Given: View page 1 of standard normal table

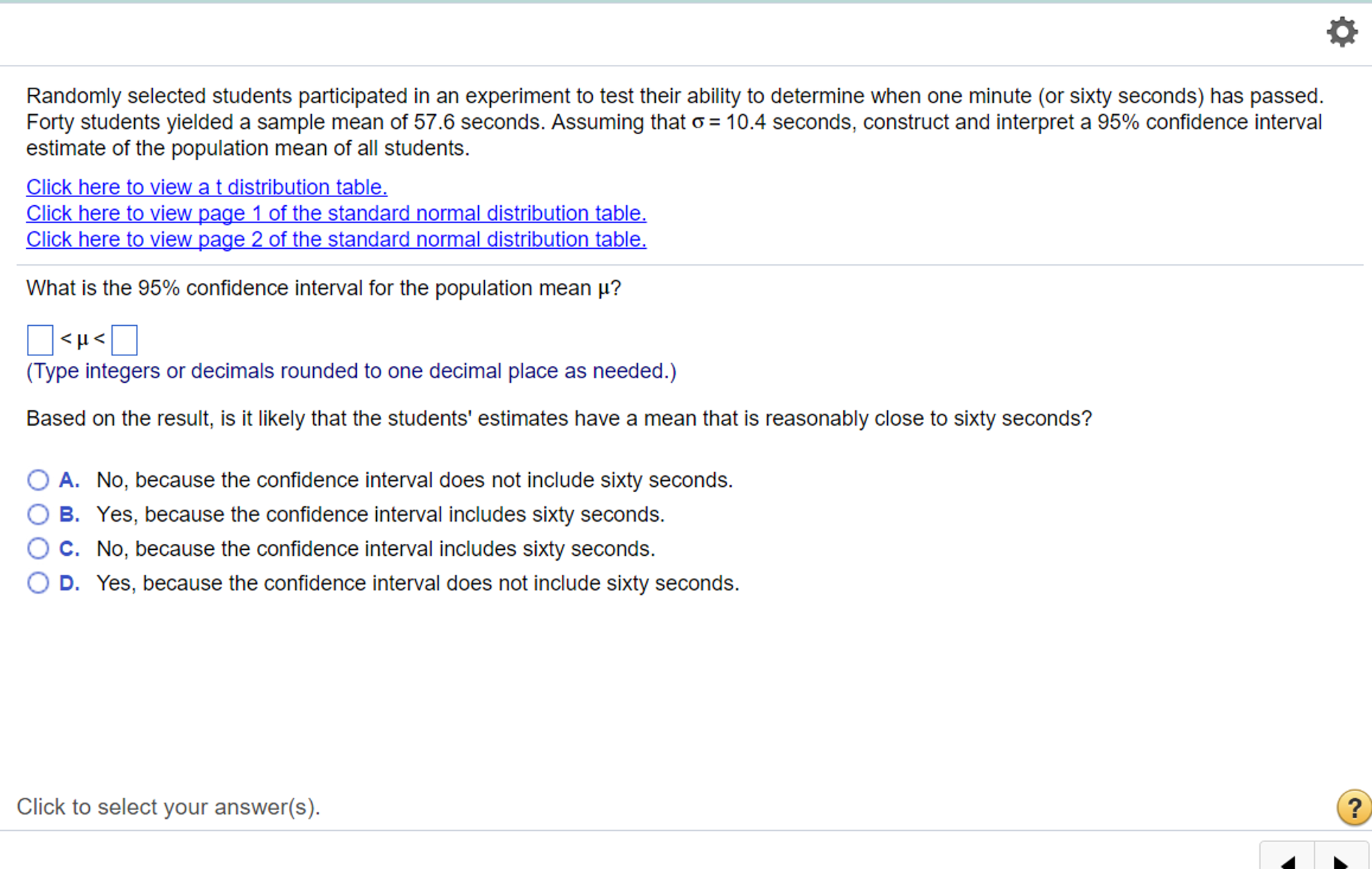Looking at the screenshot, I should click(x=336, y=213).
